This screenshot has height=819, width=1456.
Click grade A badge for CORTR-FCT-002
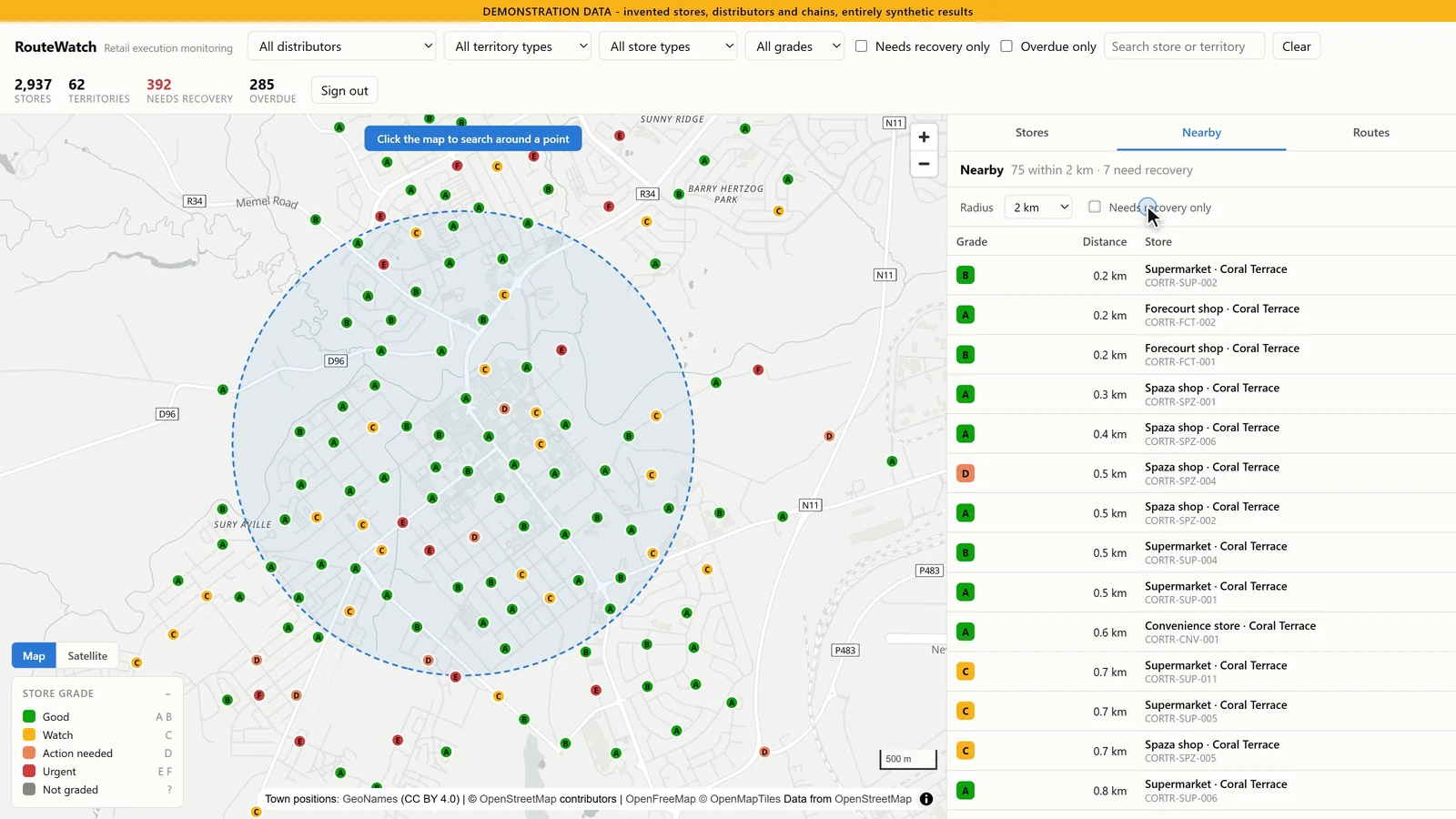click(x=966, y=315)
